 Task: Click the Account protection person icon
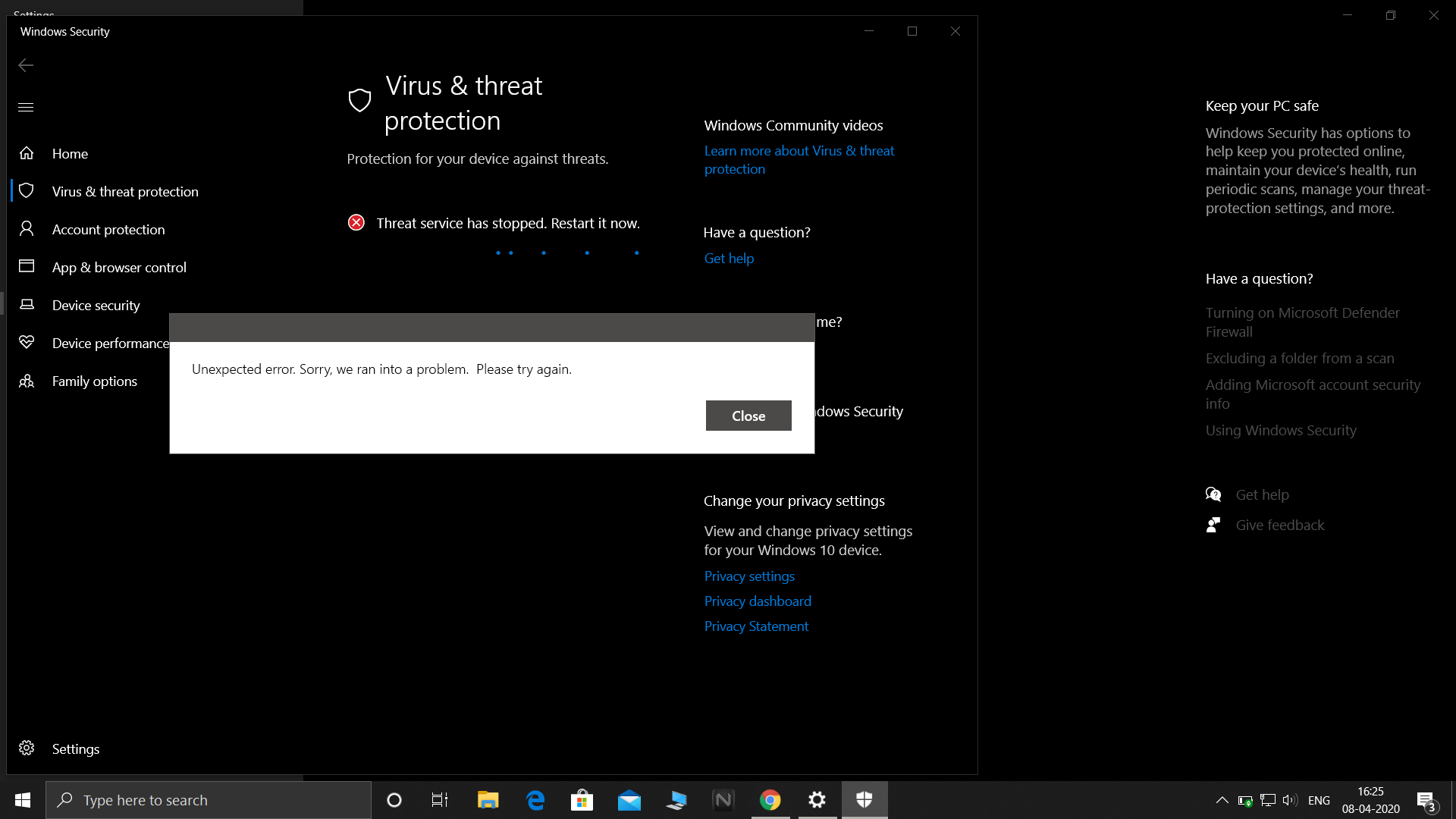[x=27, y=228]
